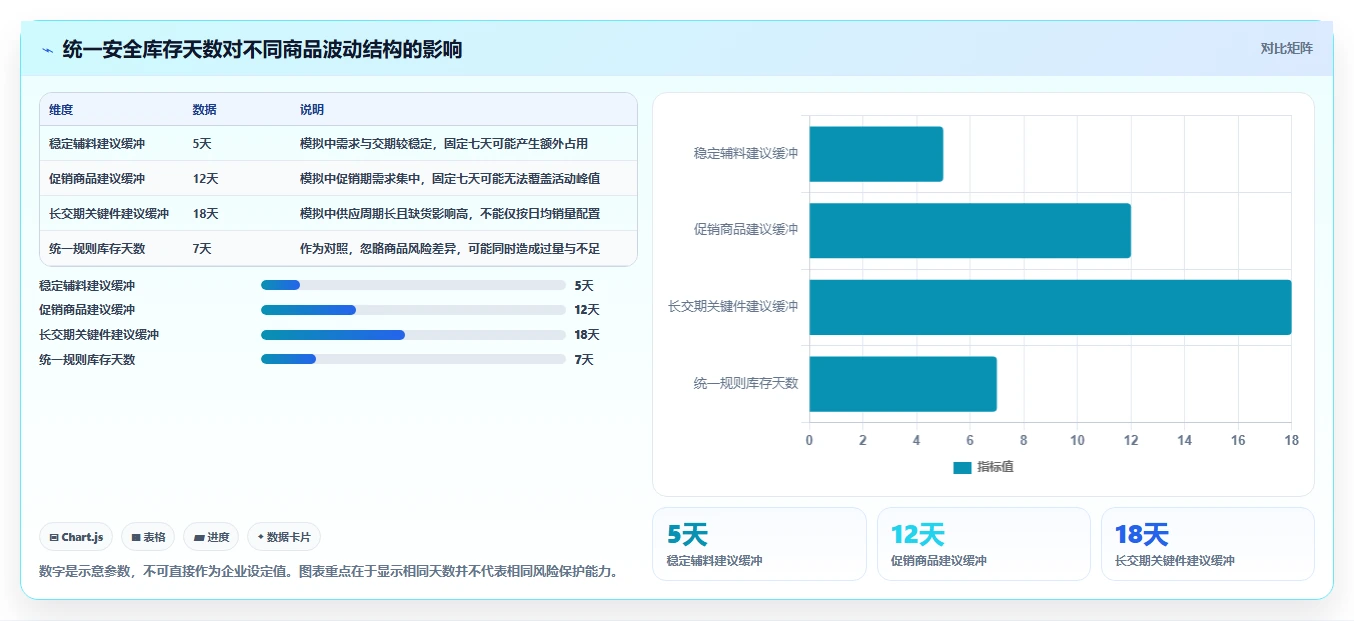Click the 数据 column header

tap(205, 110)
